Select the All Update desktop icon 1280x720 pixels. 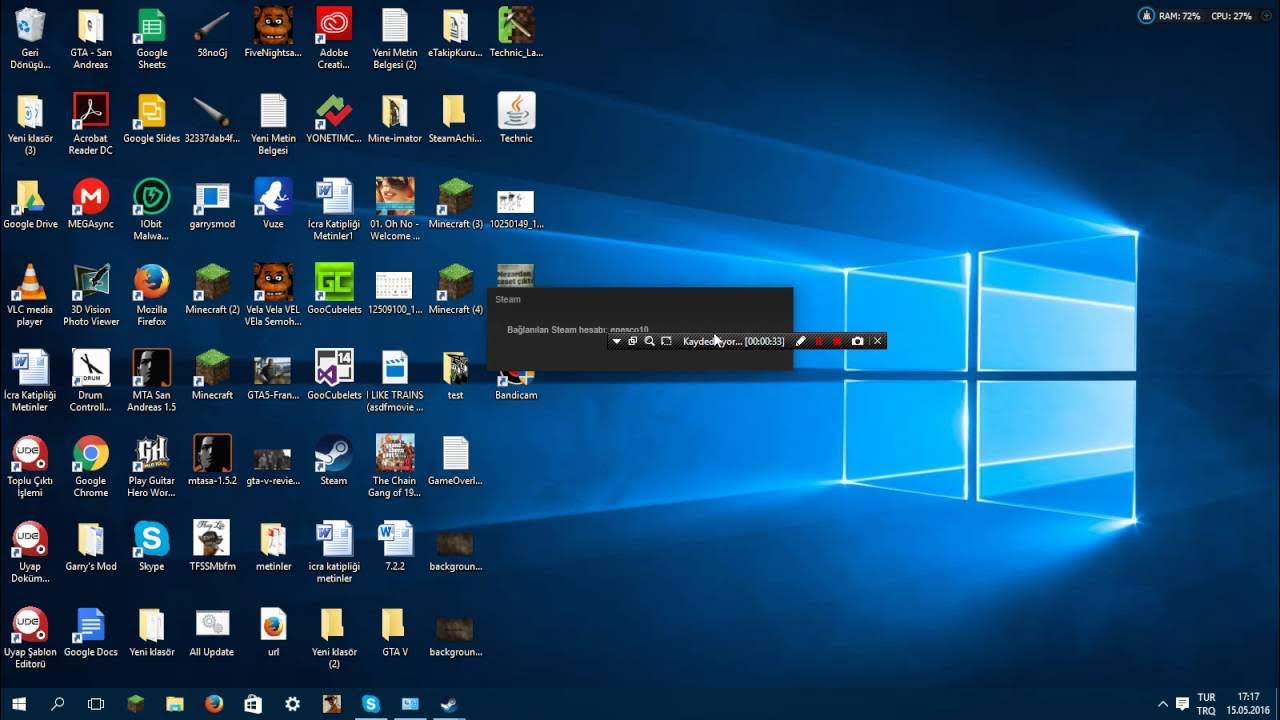click(x=212, y=632)
